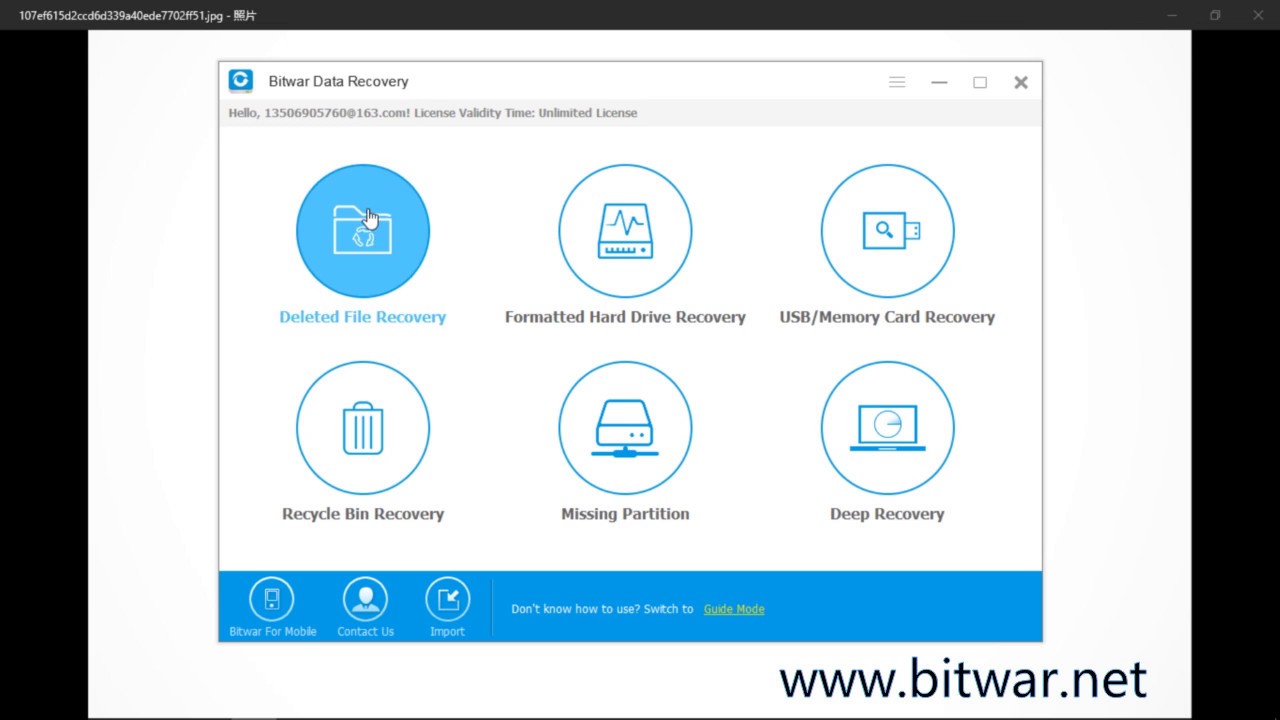
Task: Open the hamburger menu in the Bitwar title bar
Action: 897,82
